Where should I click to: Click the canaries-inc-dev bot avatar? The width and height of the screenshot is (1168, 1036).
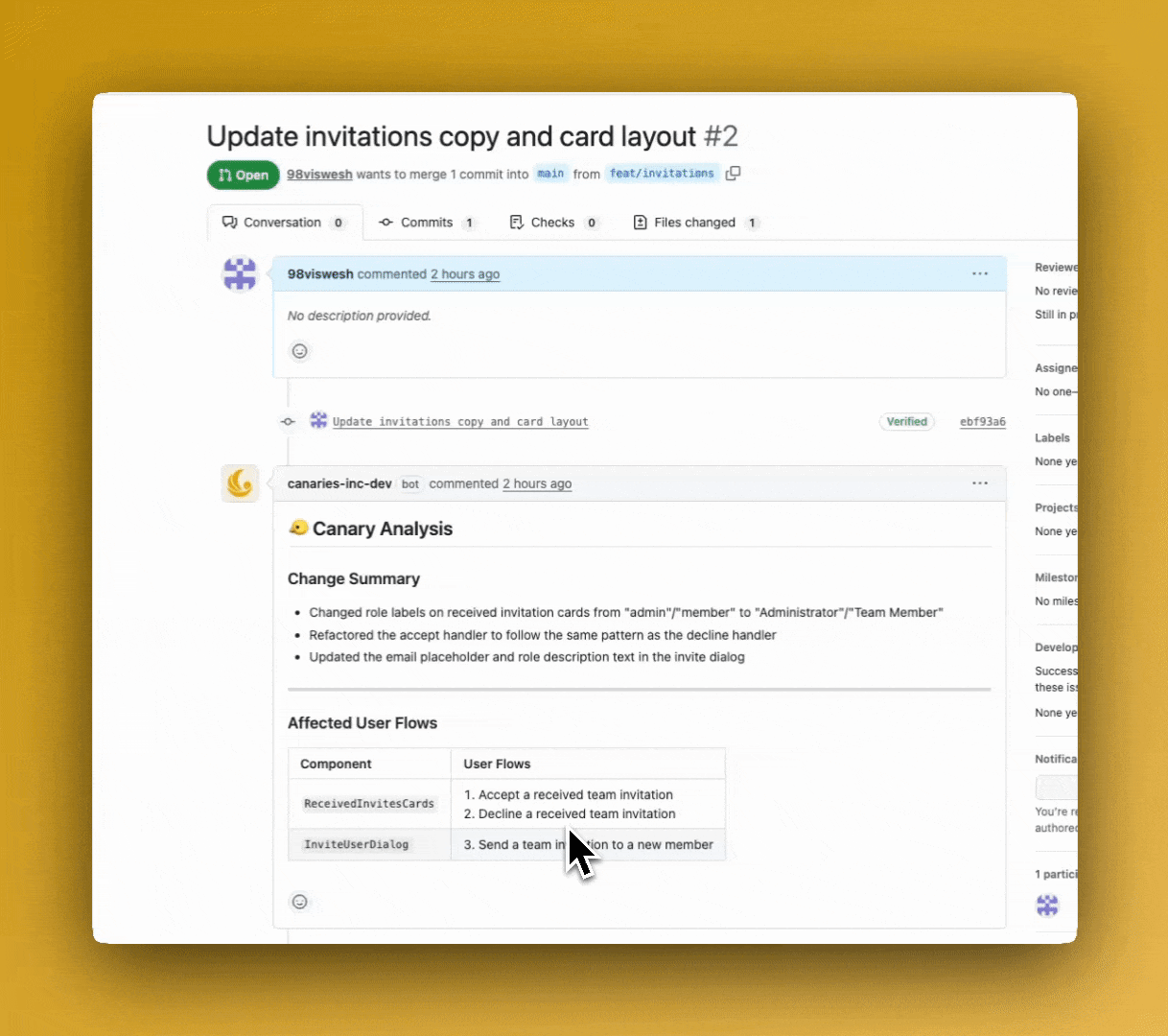[240, 483]
